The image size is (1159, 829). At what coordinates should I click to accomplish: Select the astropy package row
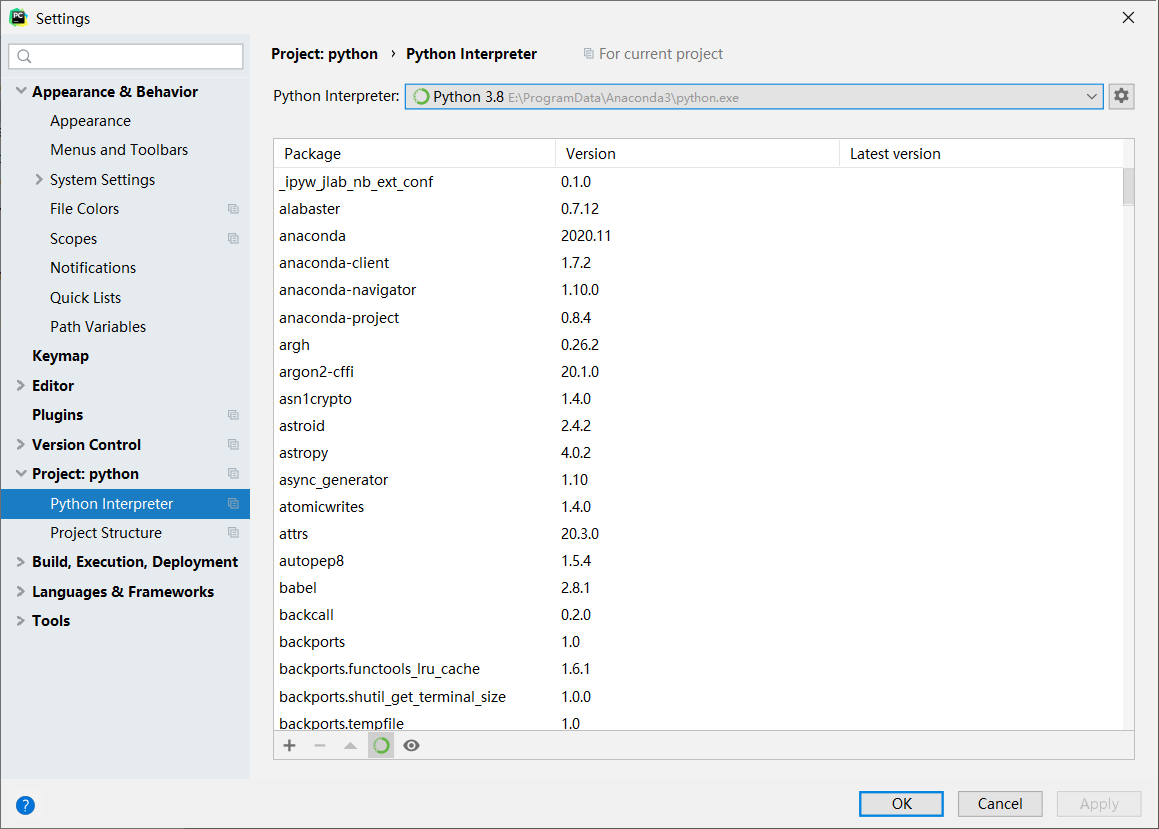tap(699, 453)
